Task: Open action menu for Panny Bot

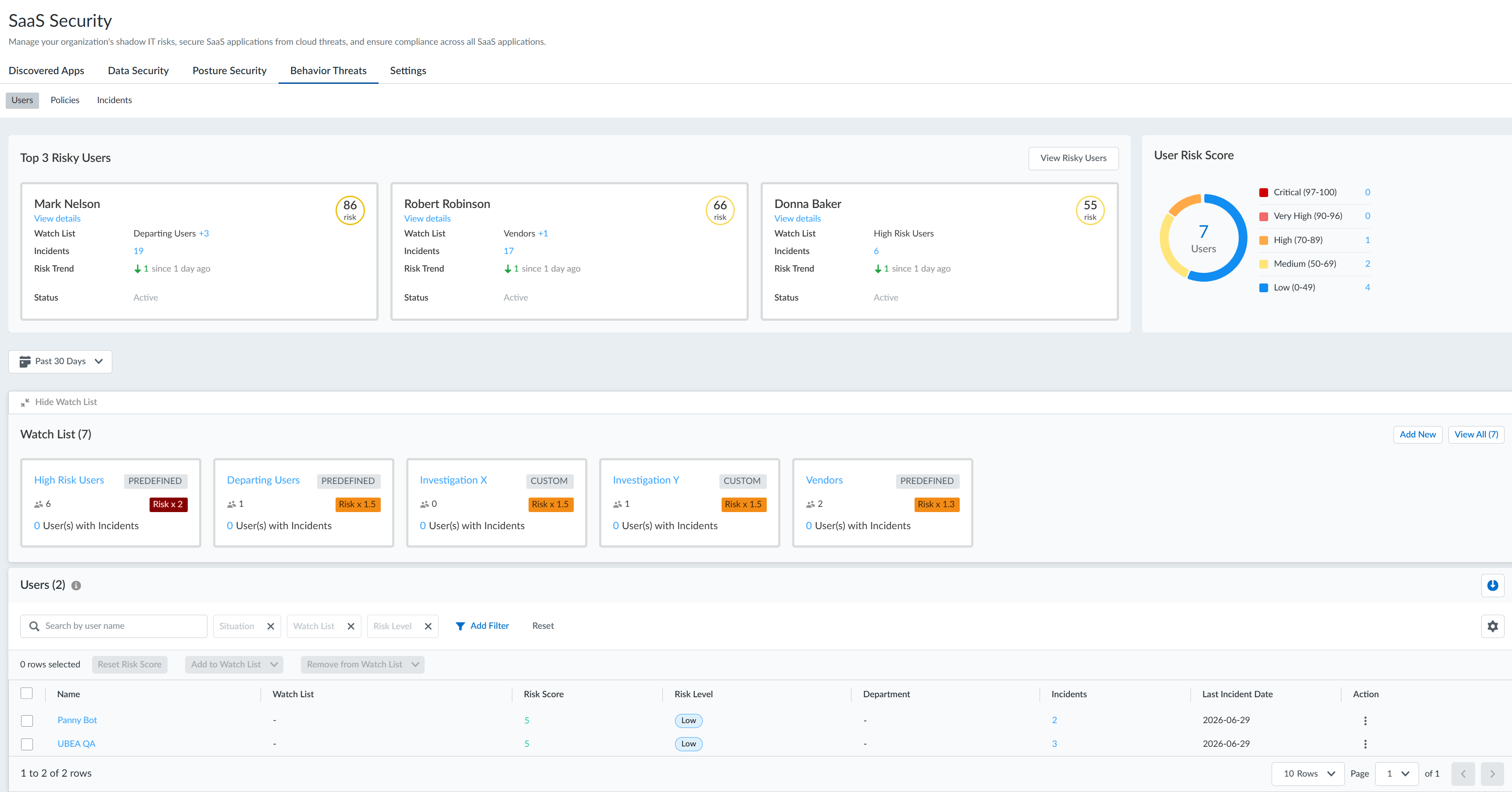Action: click(1365, 720)
